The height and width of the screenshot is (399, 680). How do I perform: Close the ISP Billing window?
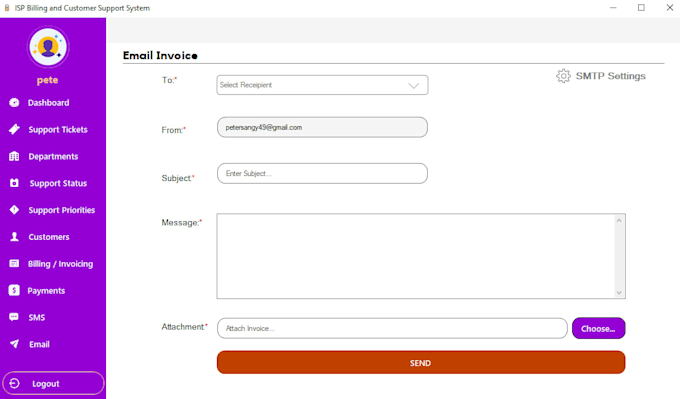pos(669,8)
